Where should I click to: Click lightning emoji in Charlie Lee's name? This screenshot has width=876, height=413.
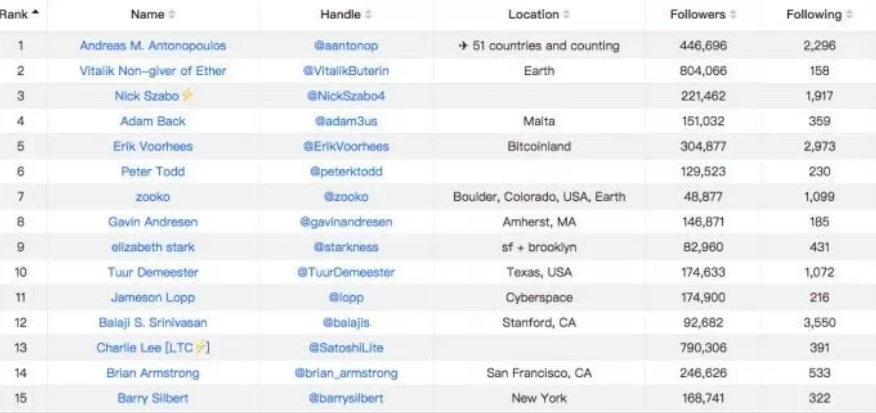point(201,348)
